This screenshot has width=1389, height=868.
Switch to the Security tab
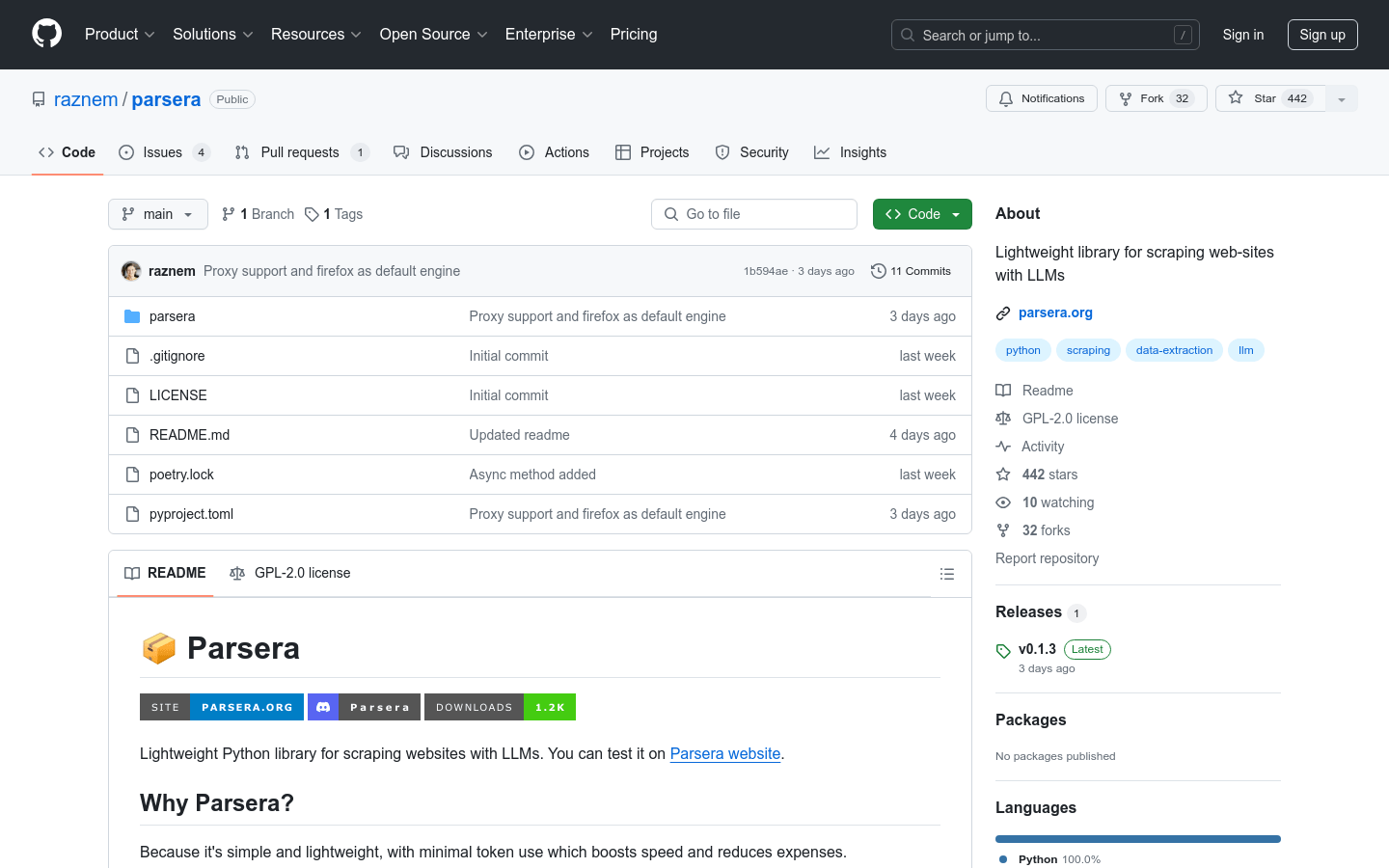tap(752, 152)
